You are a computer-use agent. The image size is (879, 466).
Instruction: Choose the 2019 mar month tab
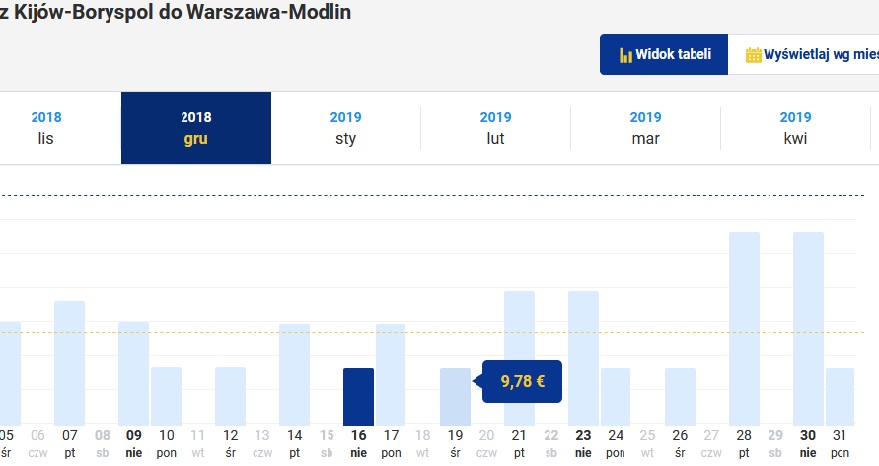[645, 128]
